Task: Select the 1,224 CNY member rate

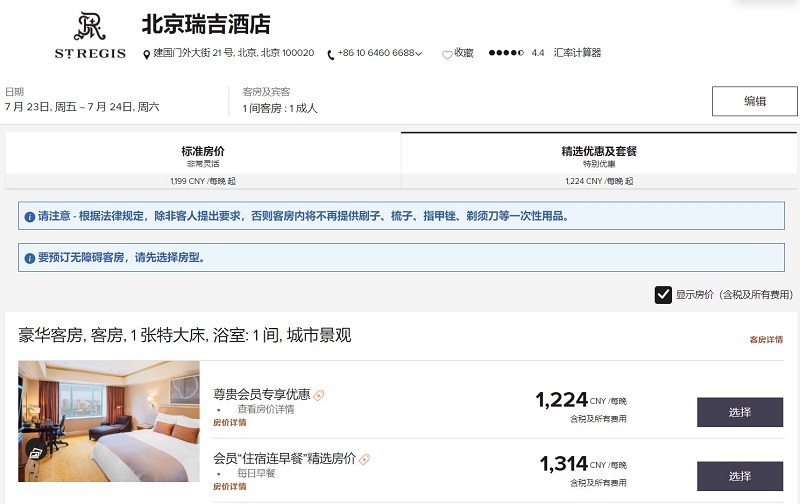Action: point(740,412)
